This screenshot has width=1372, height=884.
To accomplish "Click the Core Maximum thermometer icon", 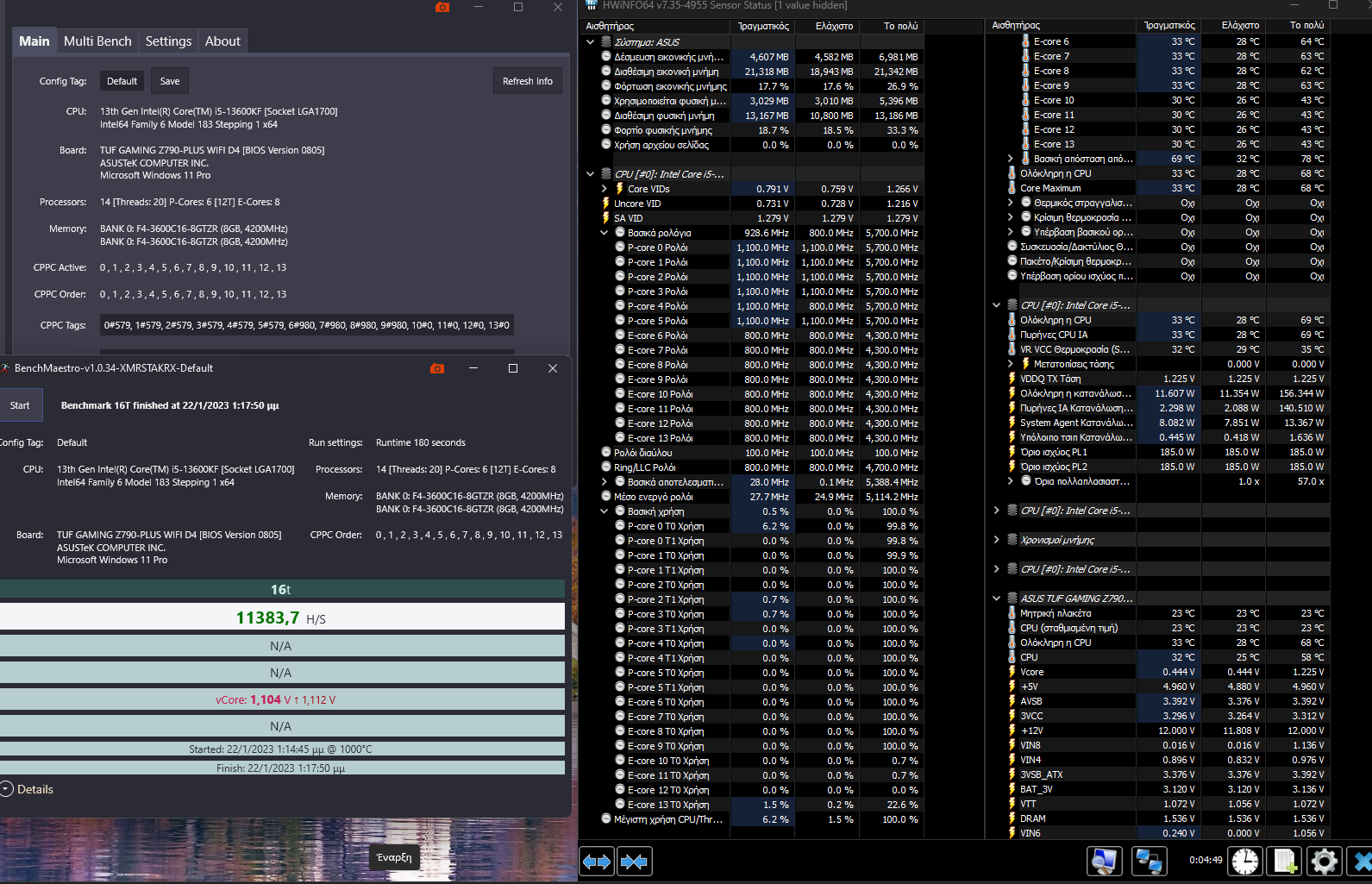I will (1012, 188).
